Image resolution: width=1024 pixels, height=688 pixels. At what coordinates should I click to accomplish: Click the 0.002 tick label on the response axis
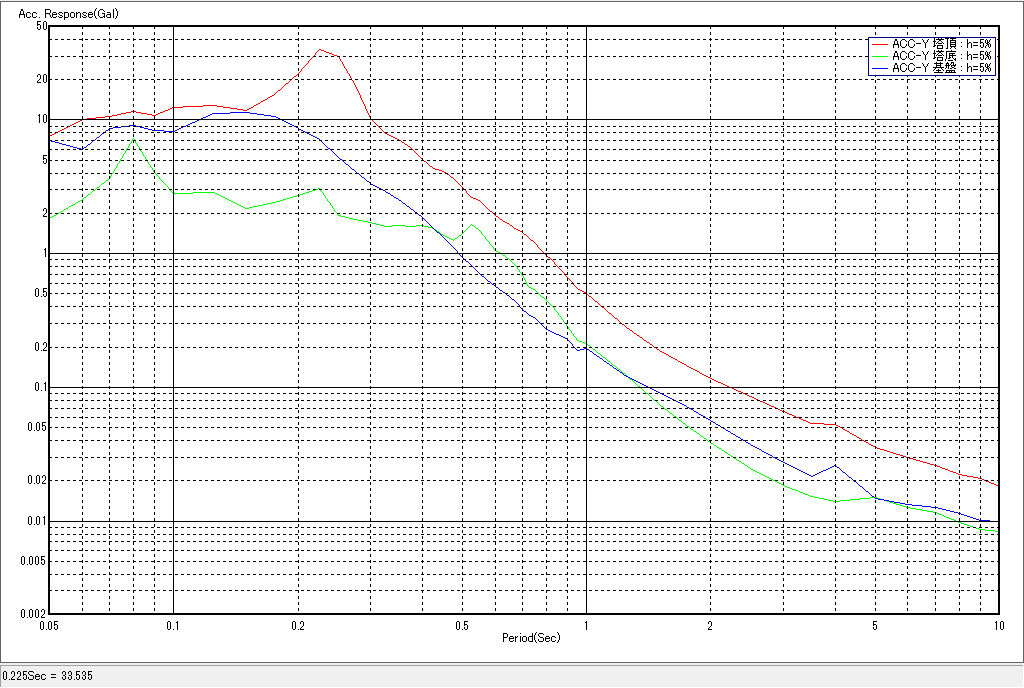point(35,614)
